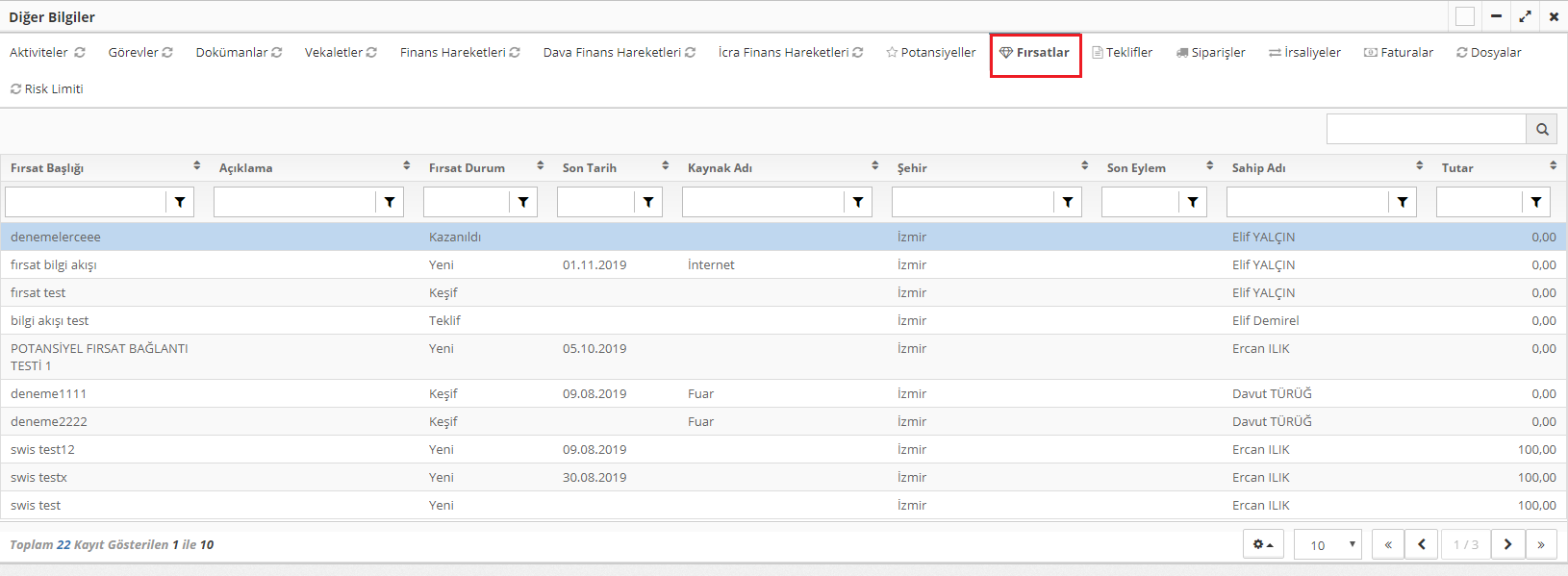
Task: Jump to last page double arrow
Action: click(1541, 544)
